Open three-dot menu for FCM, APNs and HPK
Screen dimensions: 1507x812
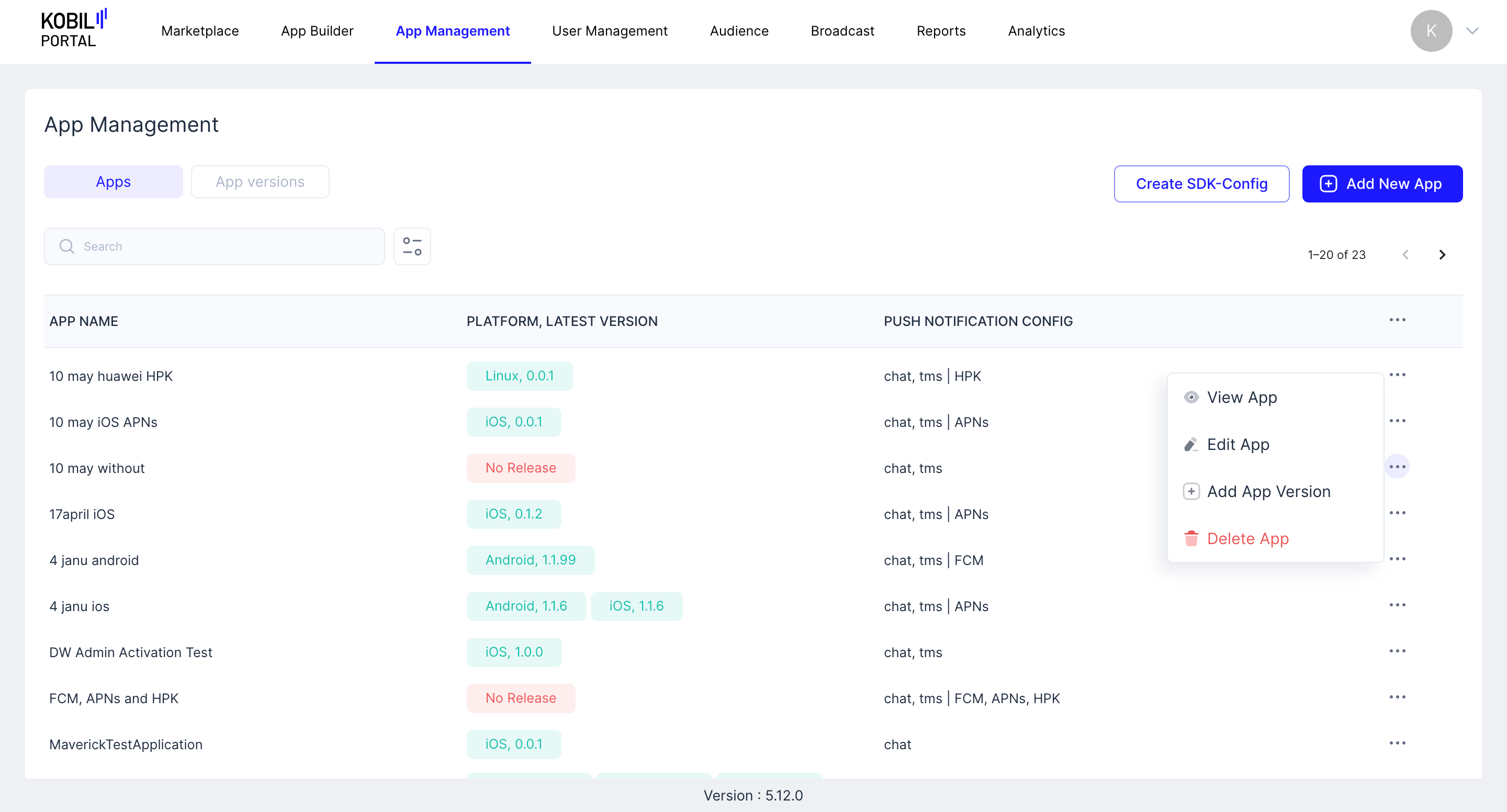(1397, 697)
